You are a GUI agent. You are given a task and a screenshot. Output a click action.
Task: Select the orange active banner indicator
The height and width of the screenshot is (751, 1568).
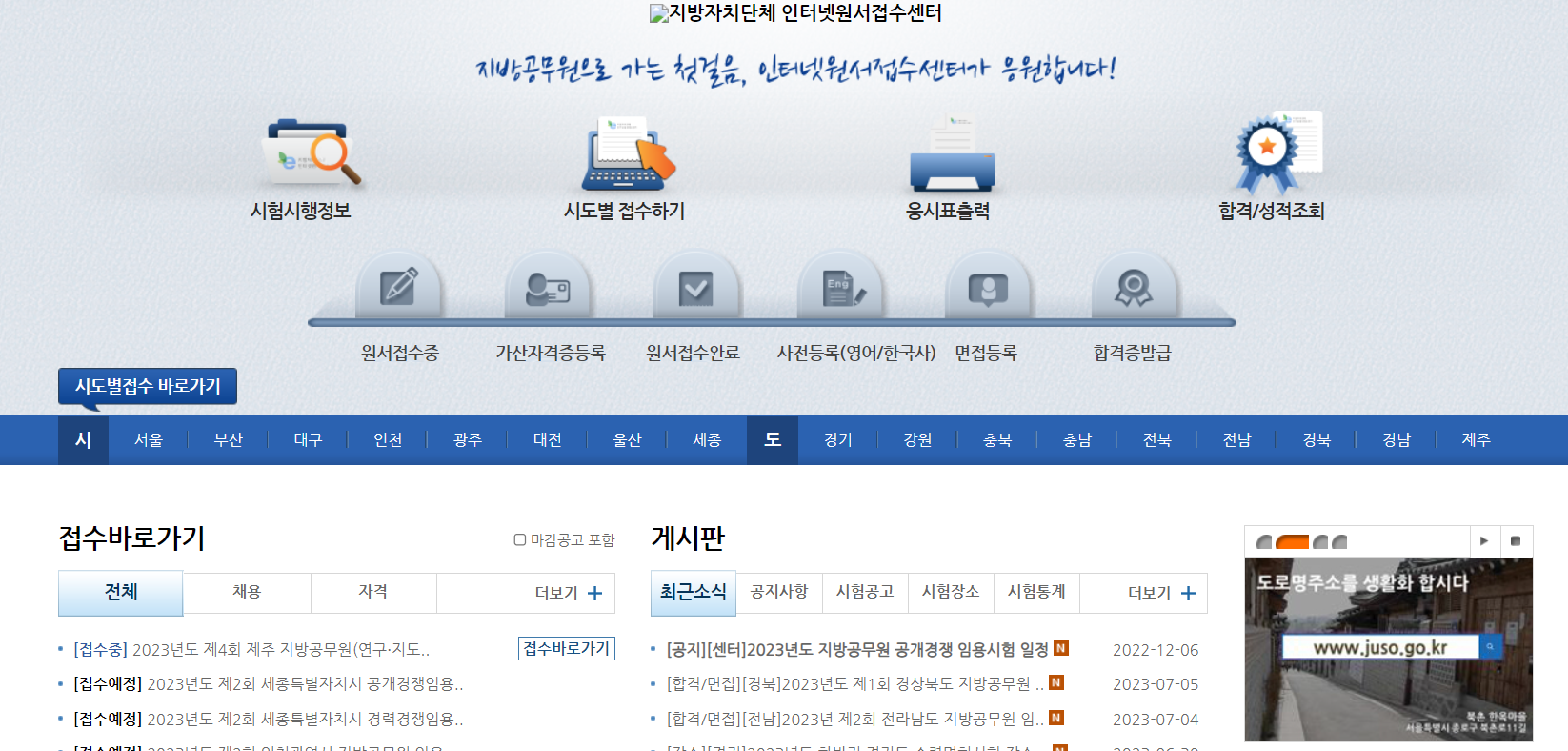[1292, 542]
